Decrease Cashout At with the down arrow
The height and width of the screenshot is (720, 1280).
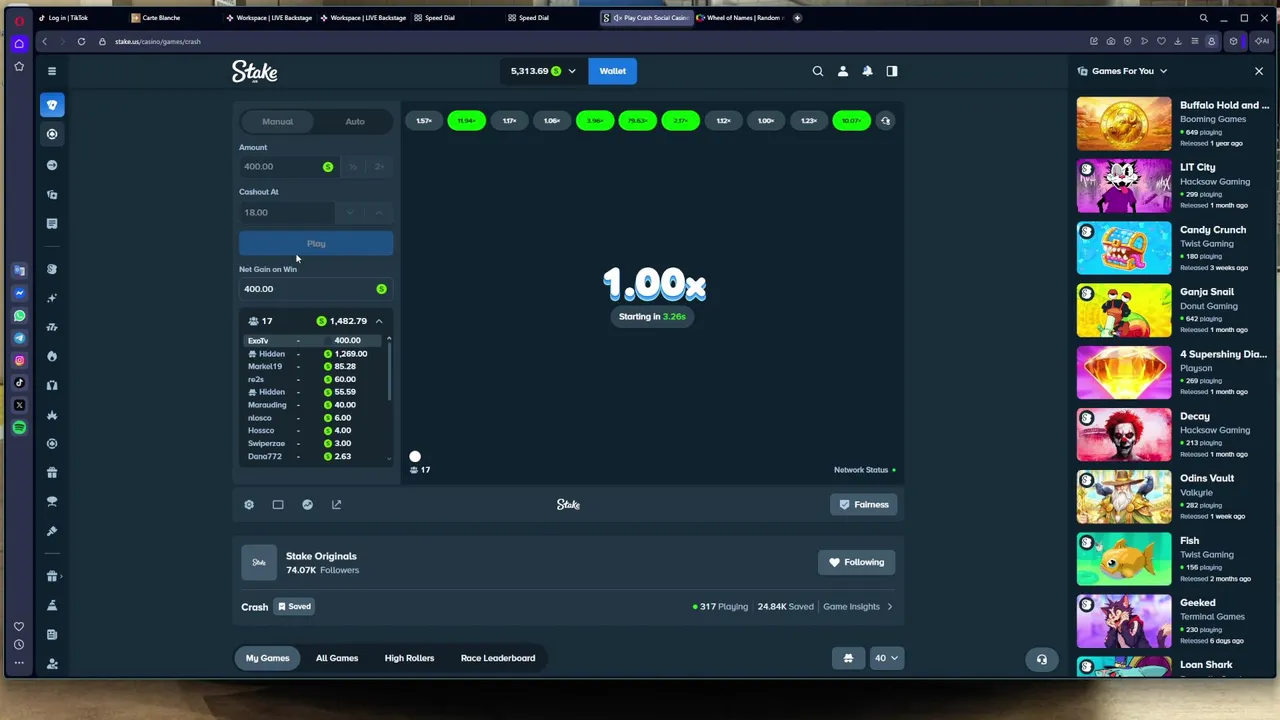point(350,212)
